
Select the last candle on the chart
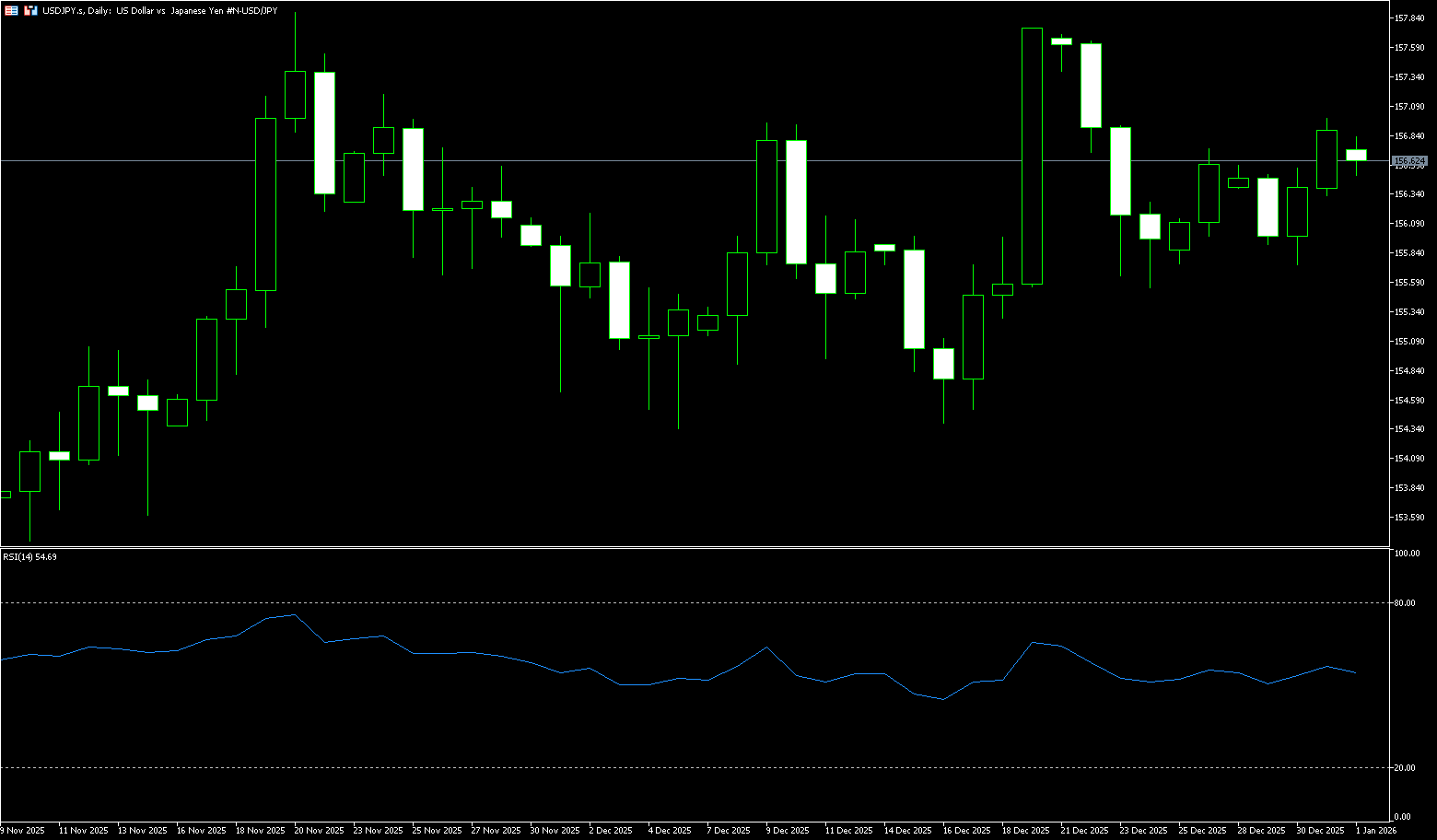point(1356,155)
